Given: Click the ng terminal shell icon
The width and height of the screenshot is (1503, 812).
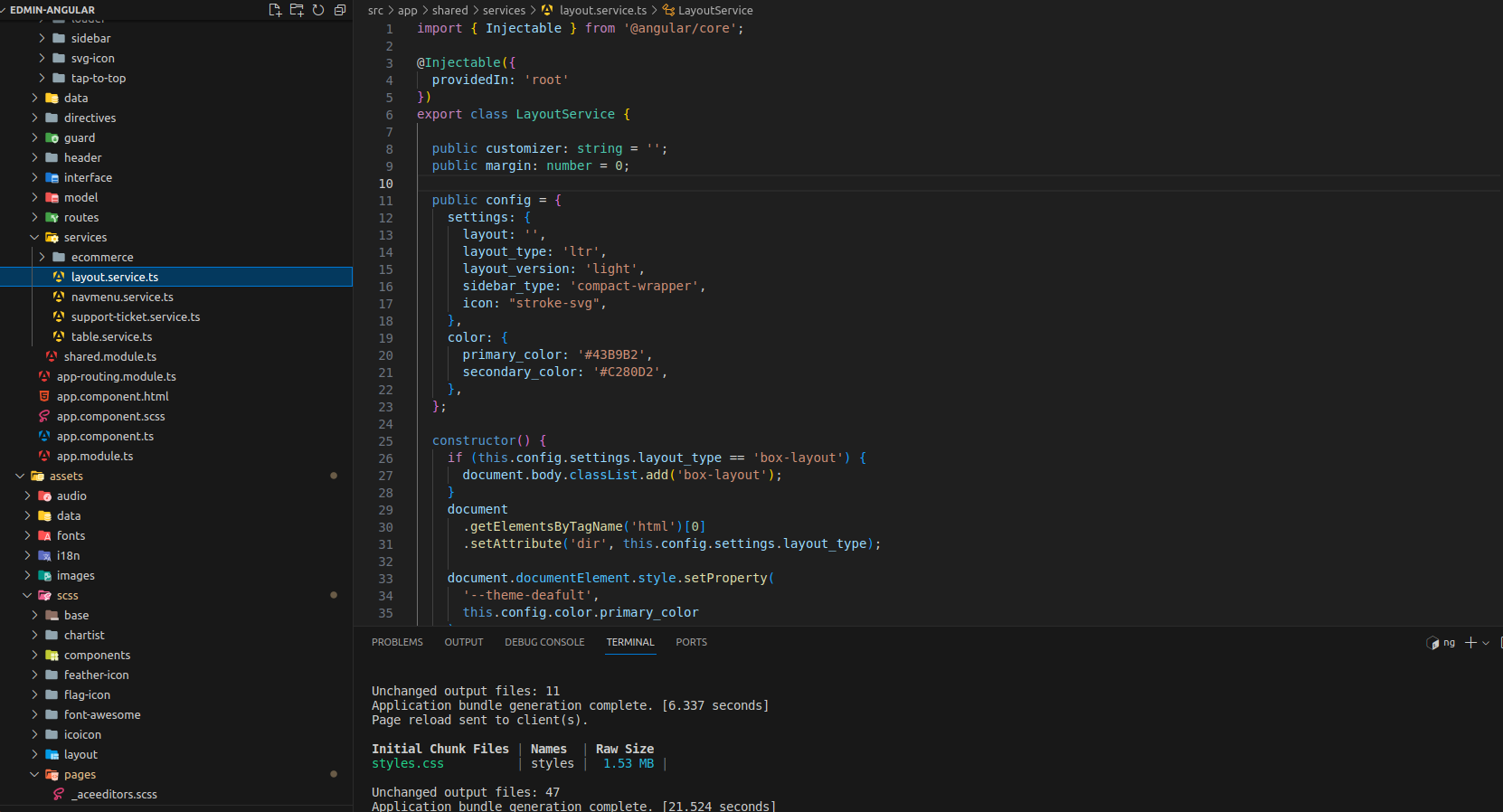Looking at the screenshot, I should click(1432, 642).
